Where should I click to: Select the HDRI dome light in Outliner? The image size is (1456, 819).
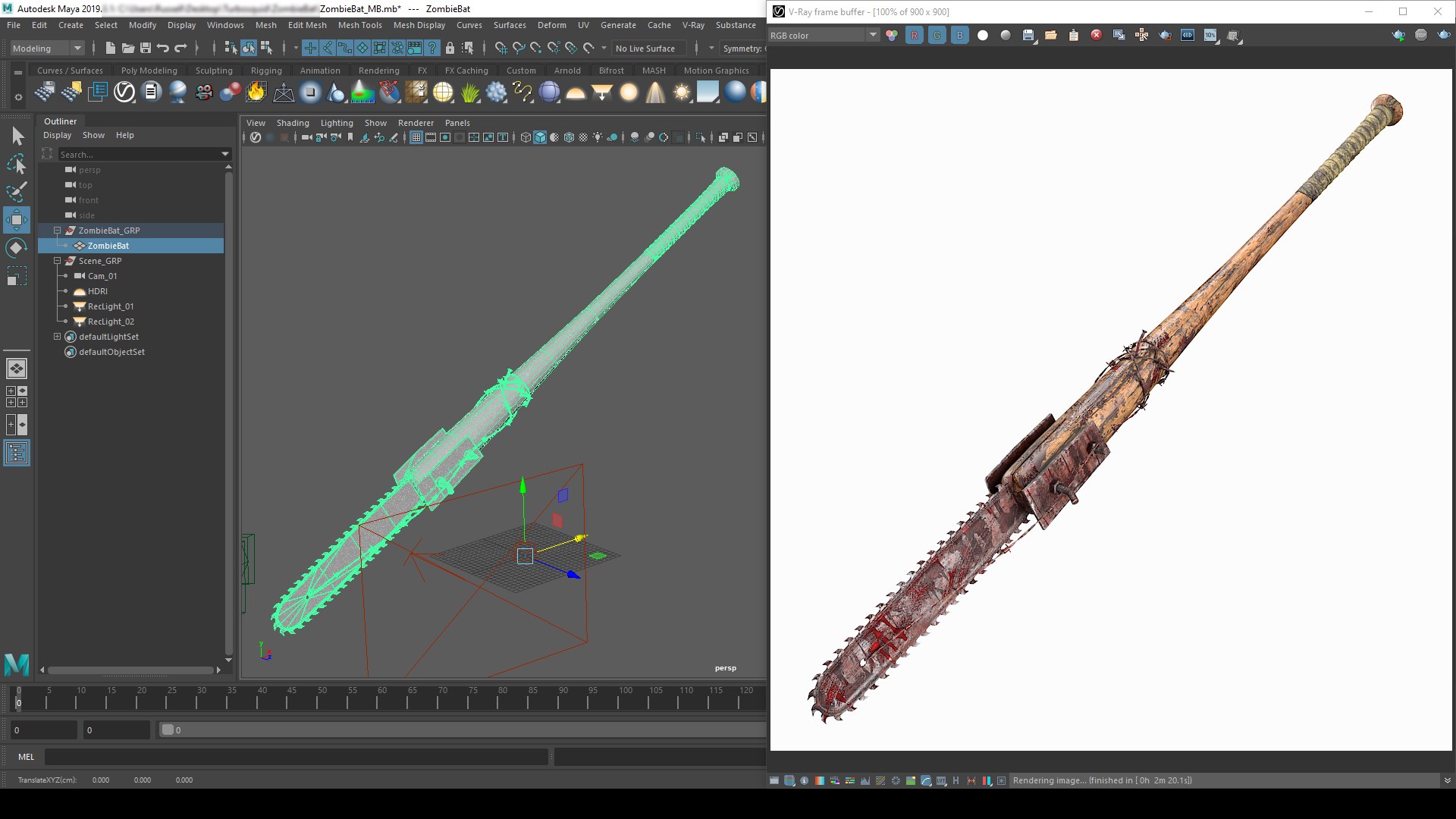coord(97,291)
